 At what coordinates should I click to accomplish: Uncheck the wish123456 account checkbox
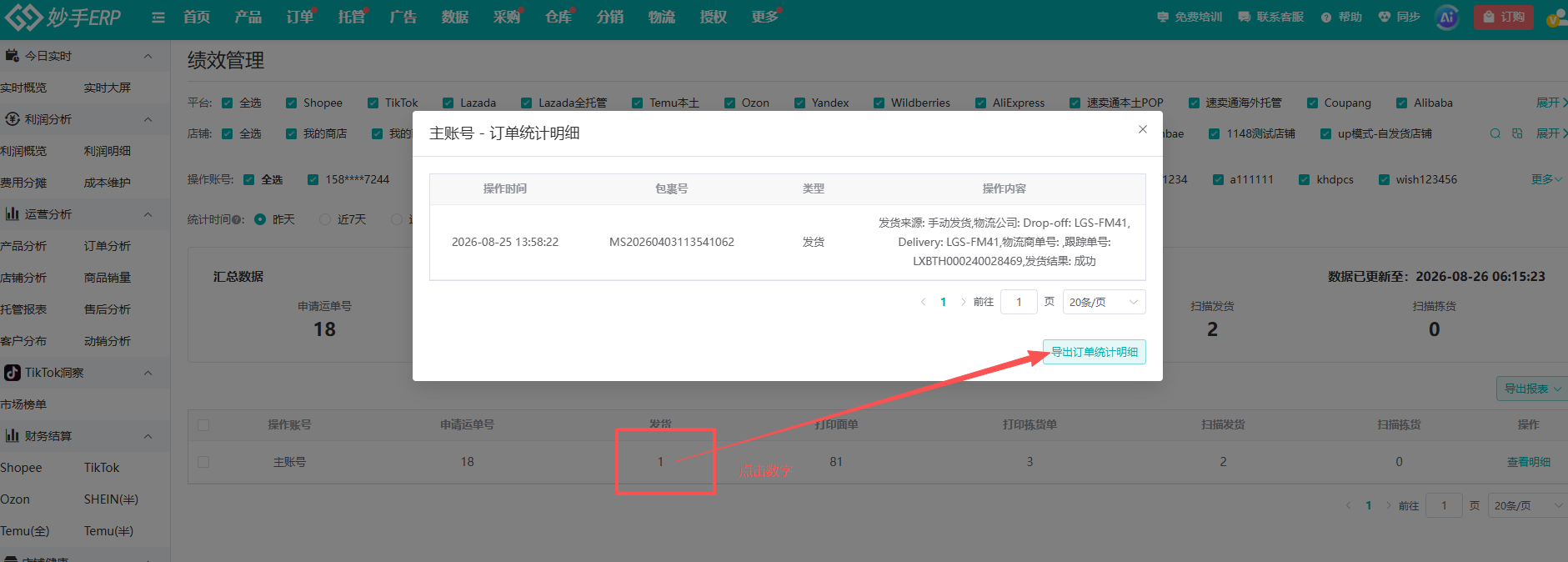point(1384,179)
